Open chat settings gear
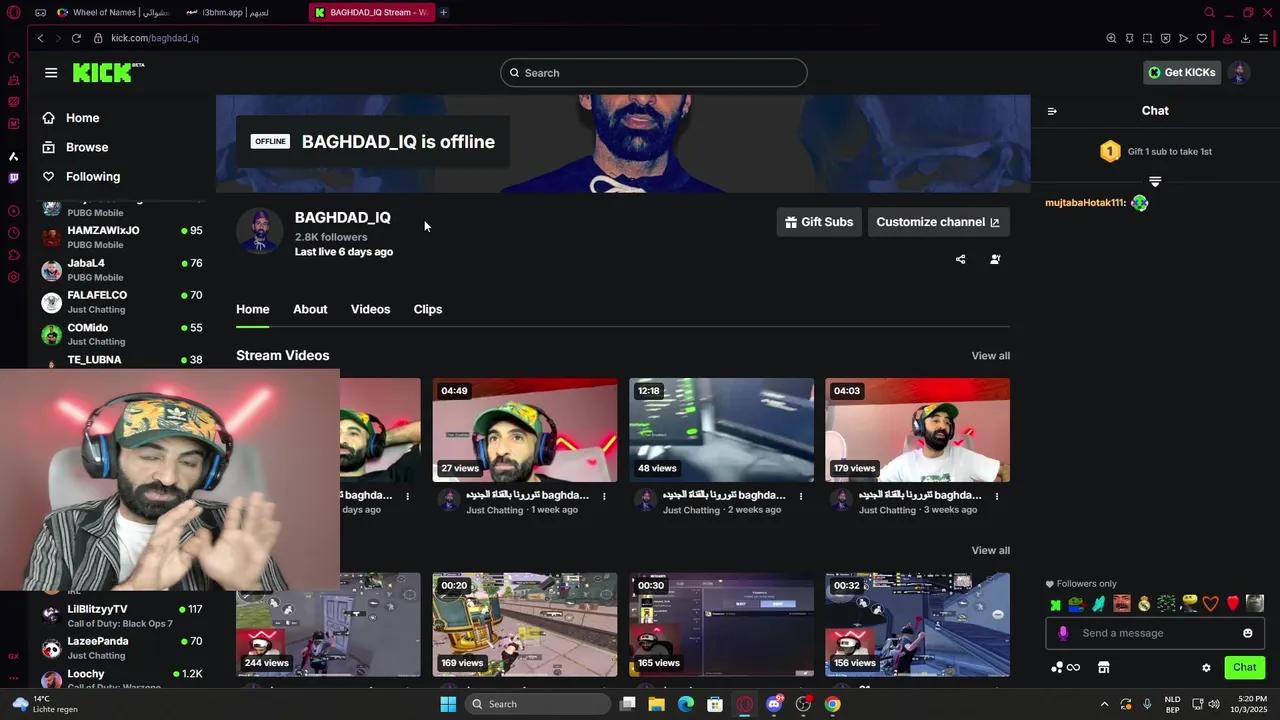 (x=1206, y=667)
